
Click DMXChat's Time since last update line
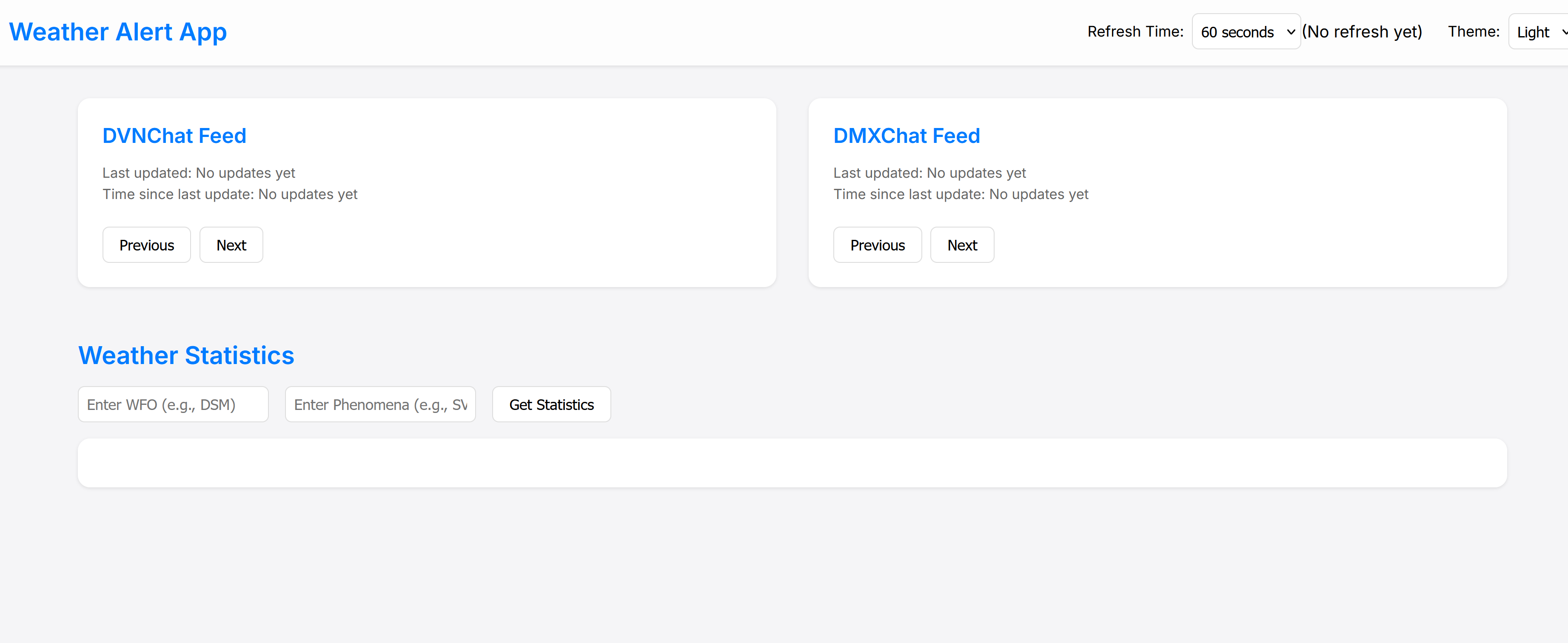(961, 194)
